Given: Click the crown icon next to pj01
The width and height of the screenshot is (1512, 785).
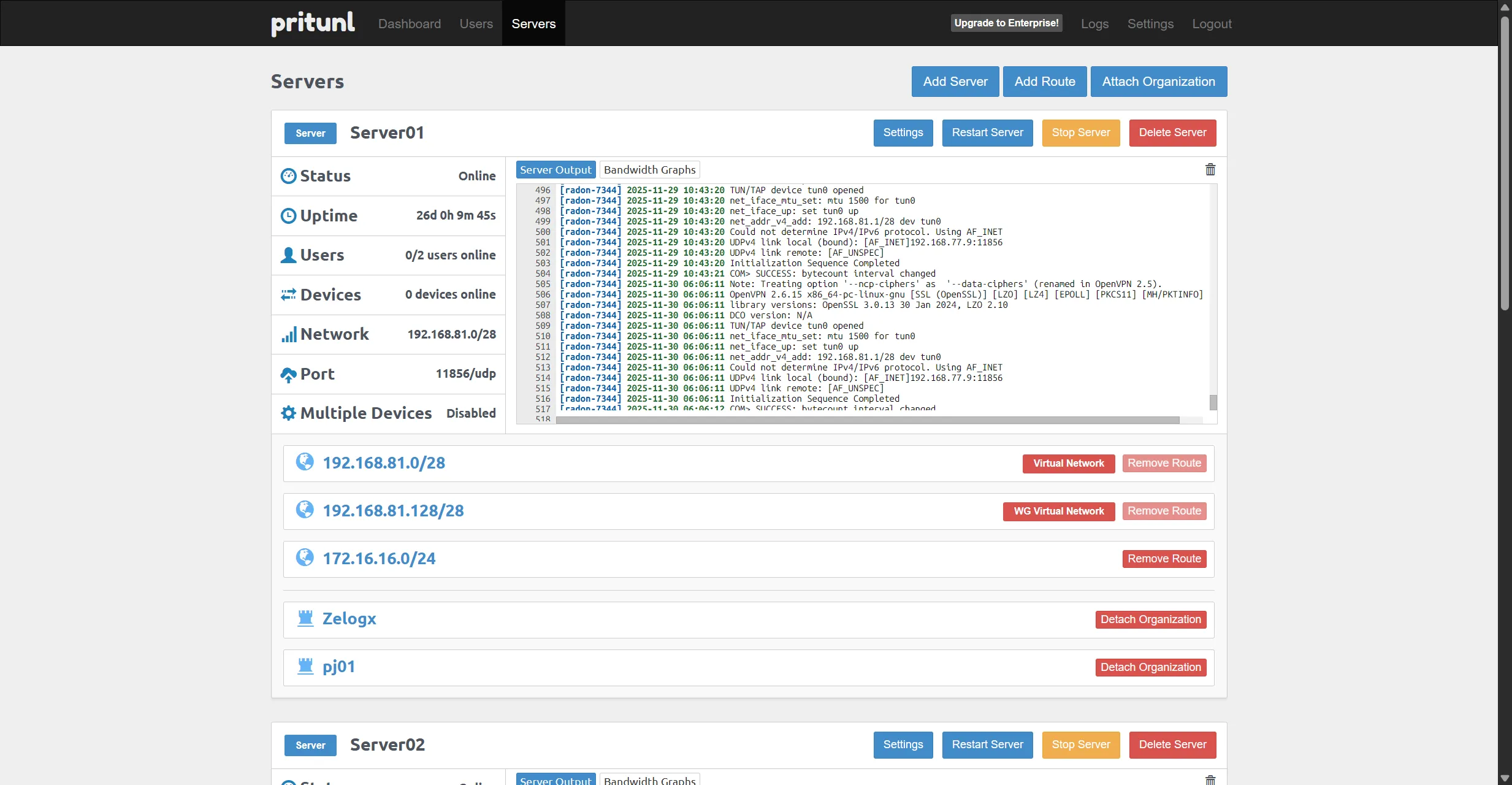Looking at the screenshot, I should point(305,665).
